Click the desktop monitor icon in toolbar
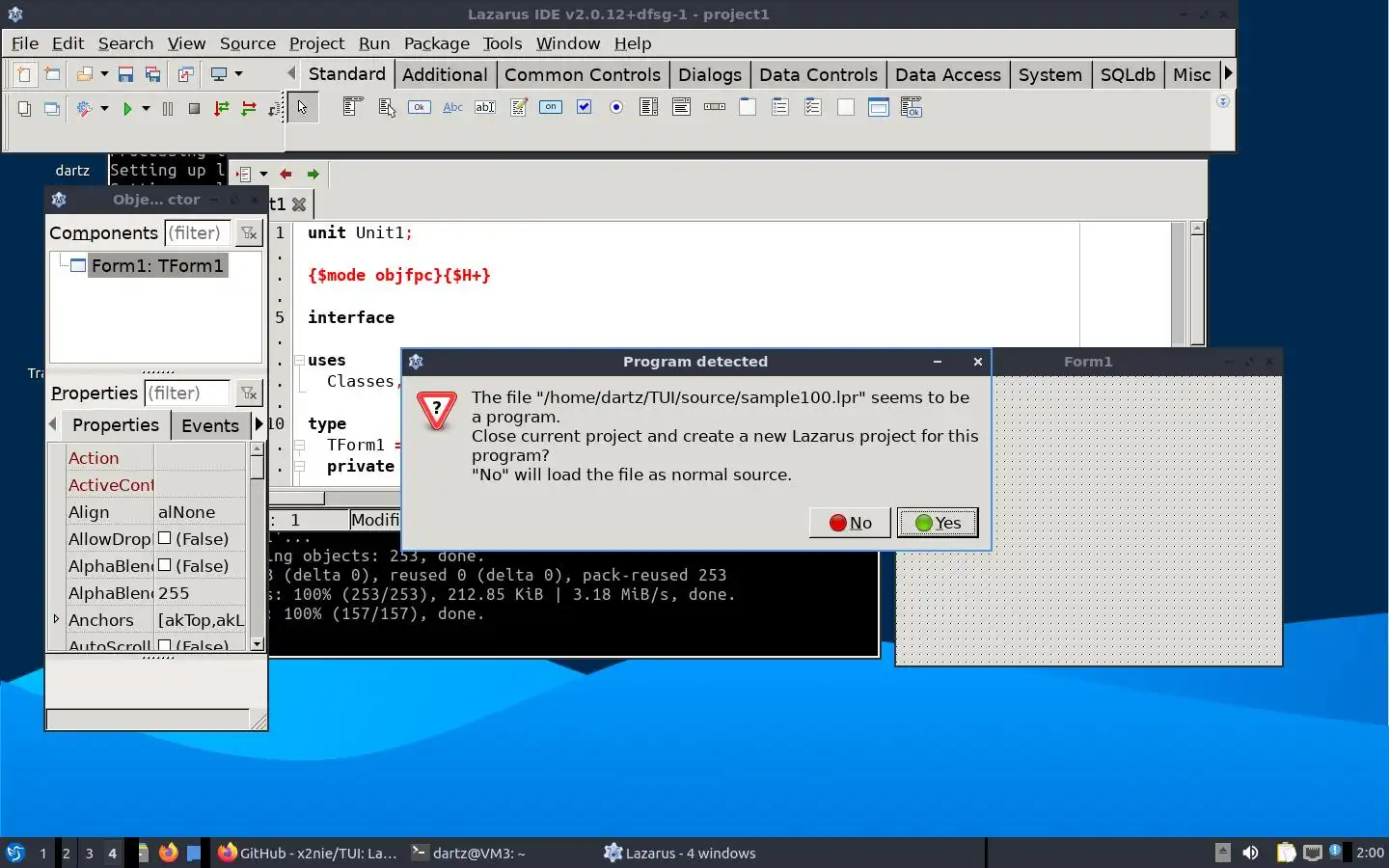Image resolution: width=1389 pixels, height=868 pixels. pyautogui.click(x=219, y=74)
